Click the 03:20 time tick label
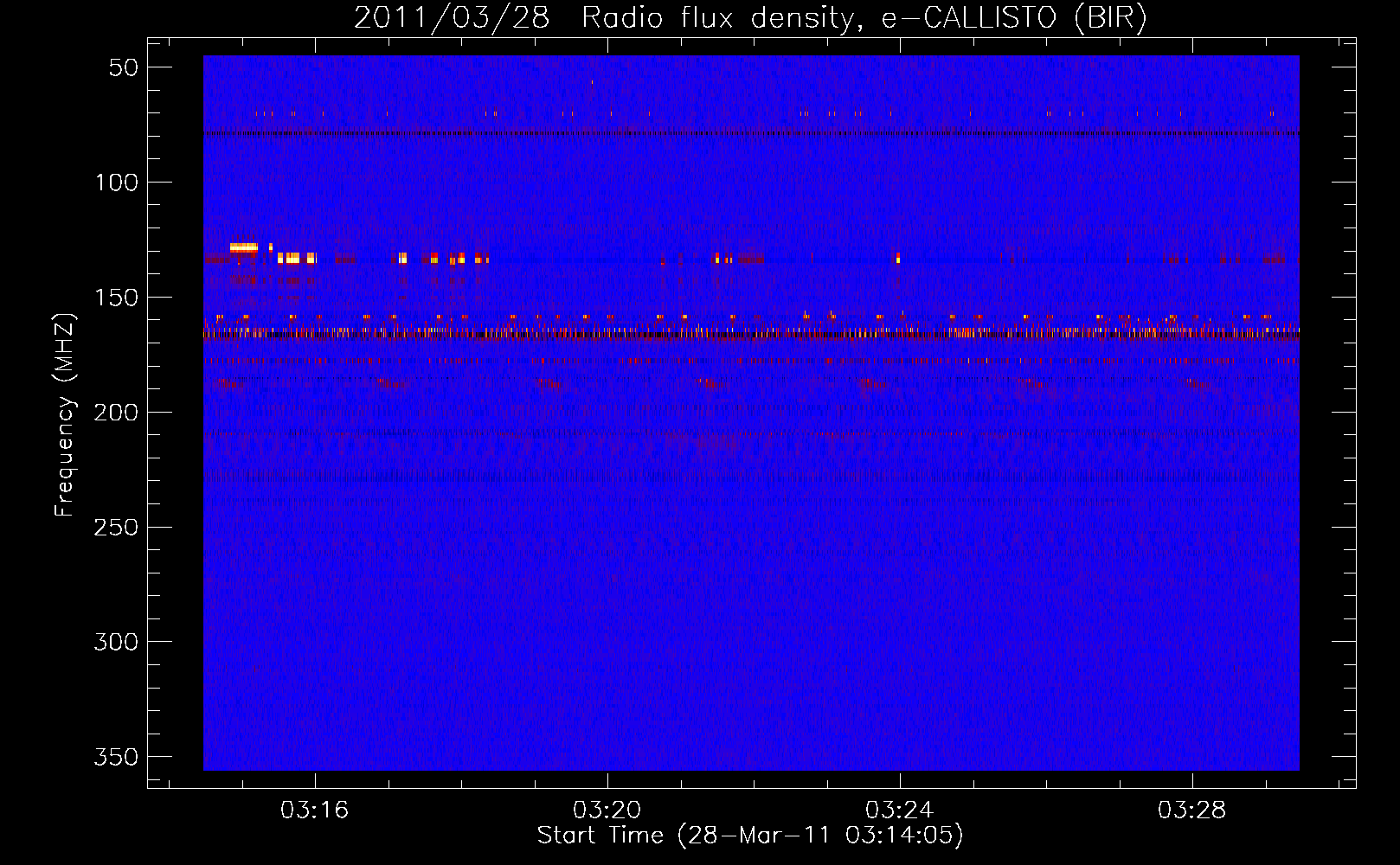1400x865 pixels. [x=607, y=811]
